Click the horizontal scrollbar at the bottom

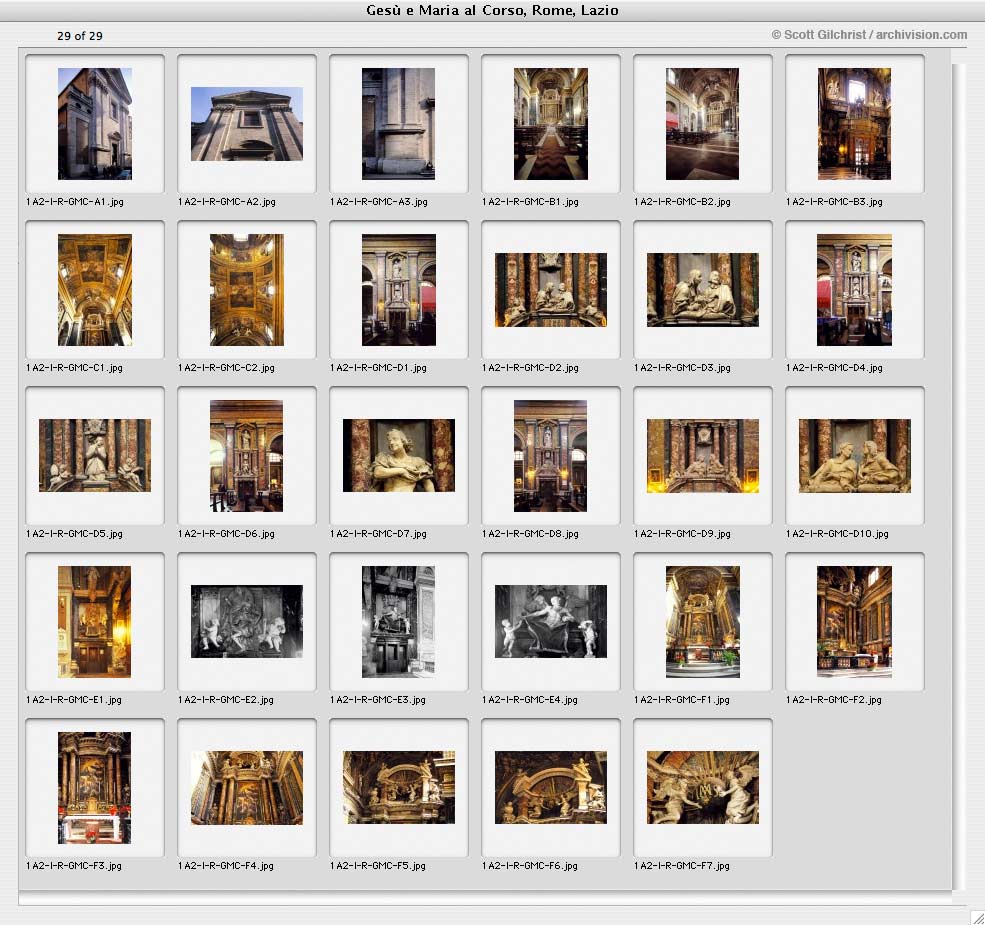485,899
